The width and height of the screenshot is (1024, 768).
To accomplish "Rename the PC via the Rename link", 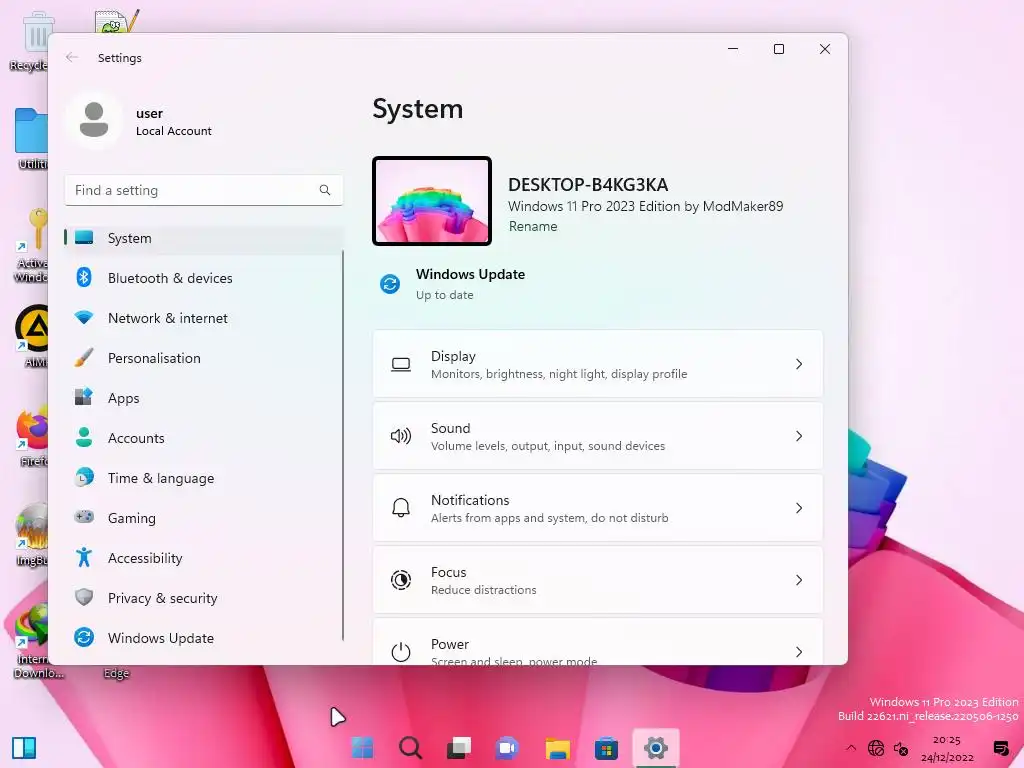I will click(533, 227).
